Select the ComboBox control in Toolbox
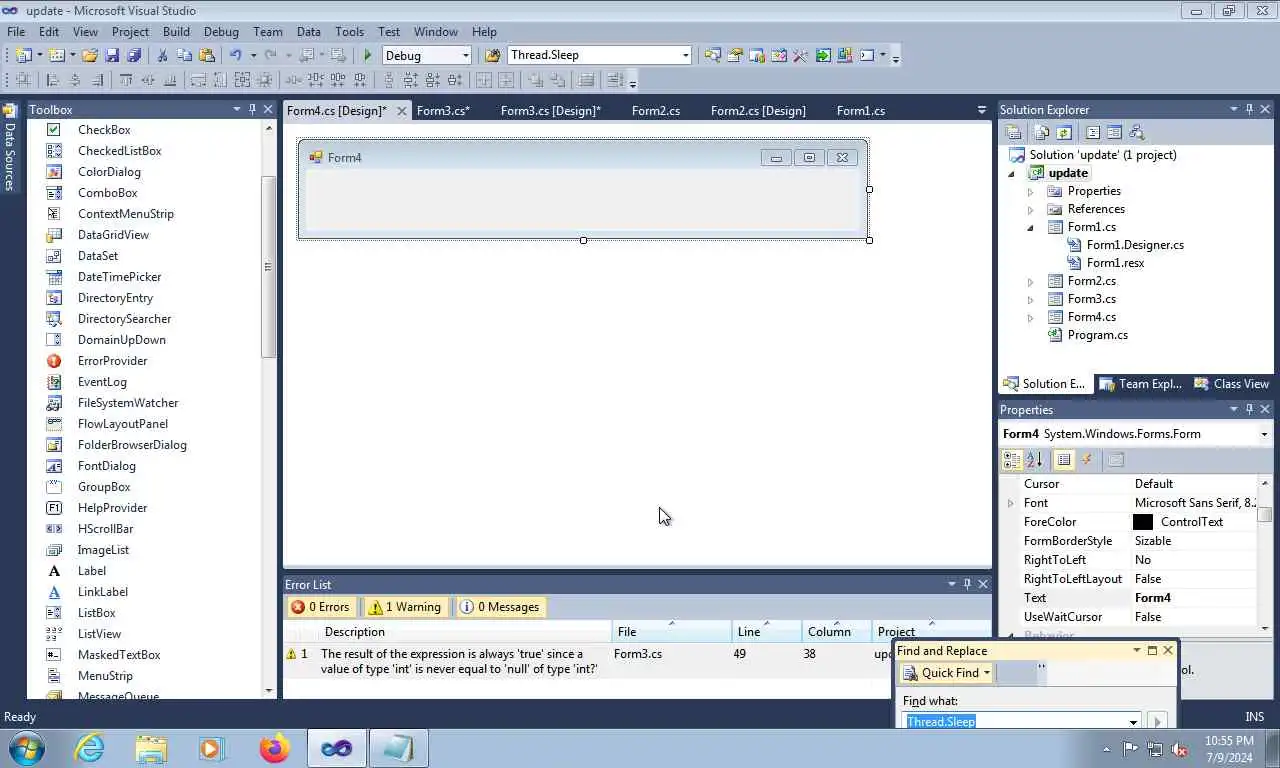Screen dimensions: 1280x768 click(107, 193)
